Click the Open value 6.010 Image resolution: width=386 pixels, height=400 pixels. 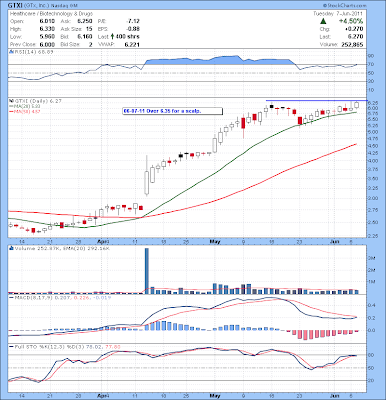[47, 21]
